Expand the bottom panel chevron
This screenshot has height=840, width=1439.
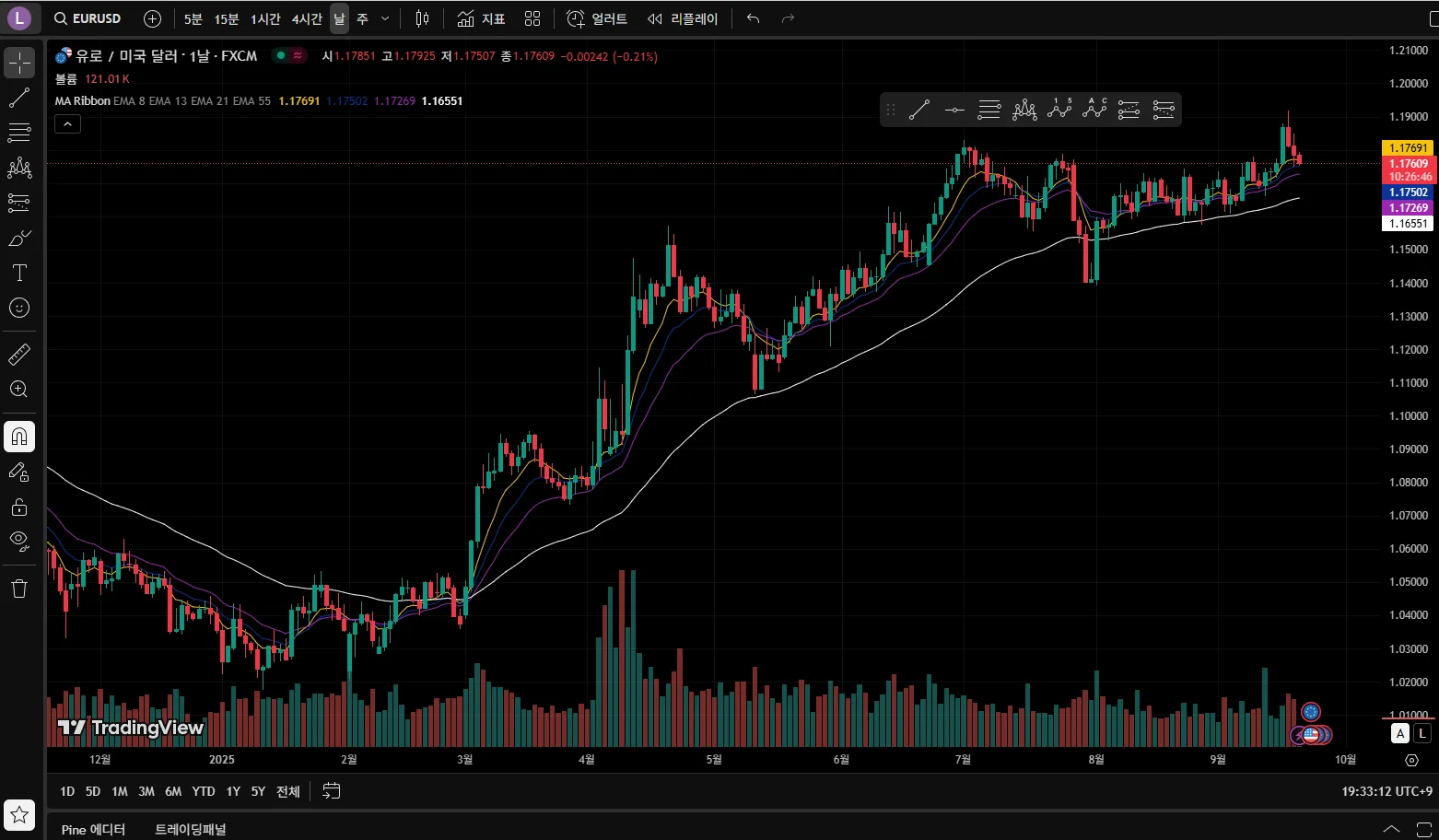coord(1391,829)
